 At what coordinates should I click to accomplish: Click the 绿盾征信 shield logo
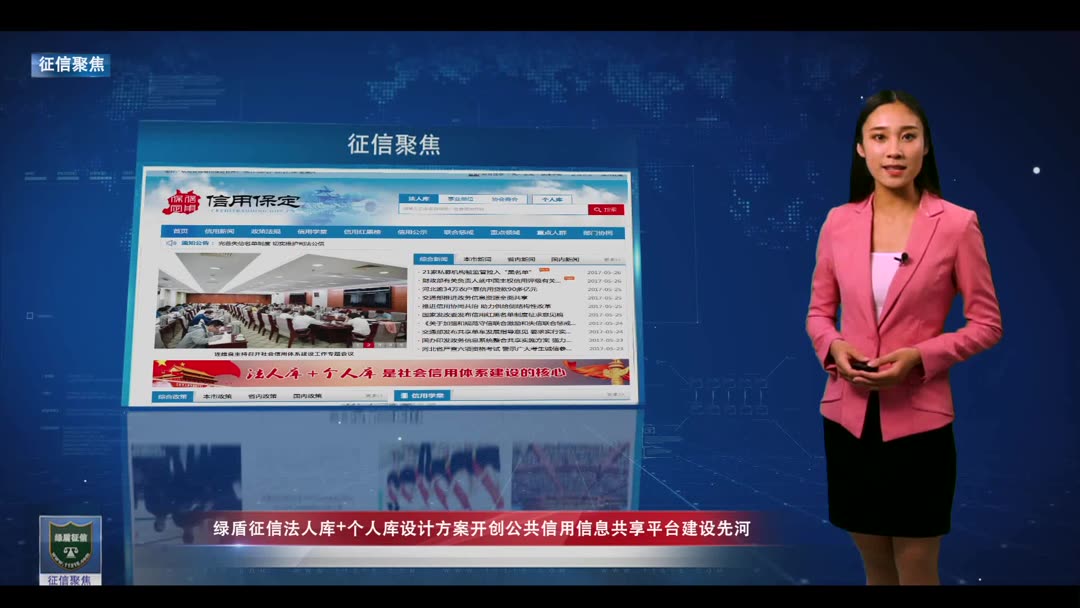[x=69, y=543]
